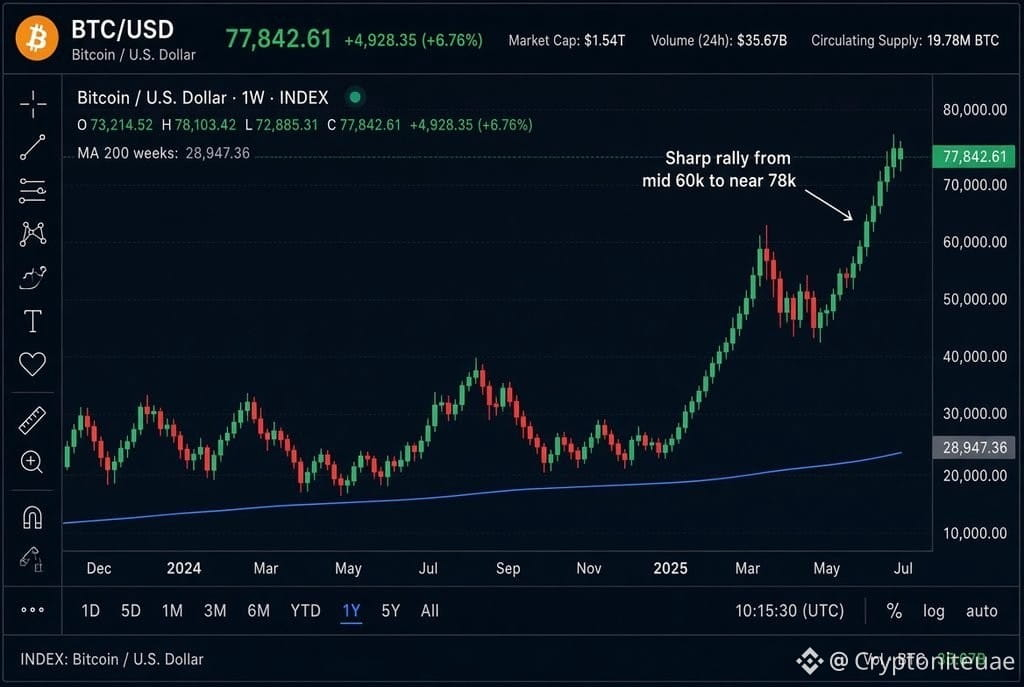Open the Fibonacci/horizontal lines tool
The image size is (1024, 687).
pos(33,191)
